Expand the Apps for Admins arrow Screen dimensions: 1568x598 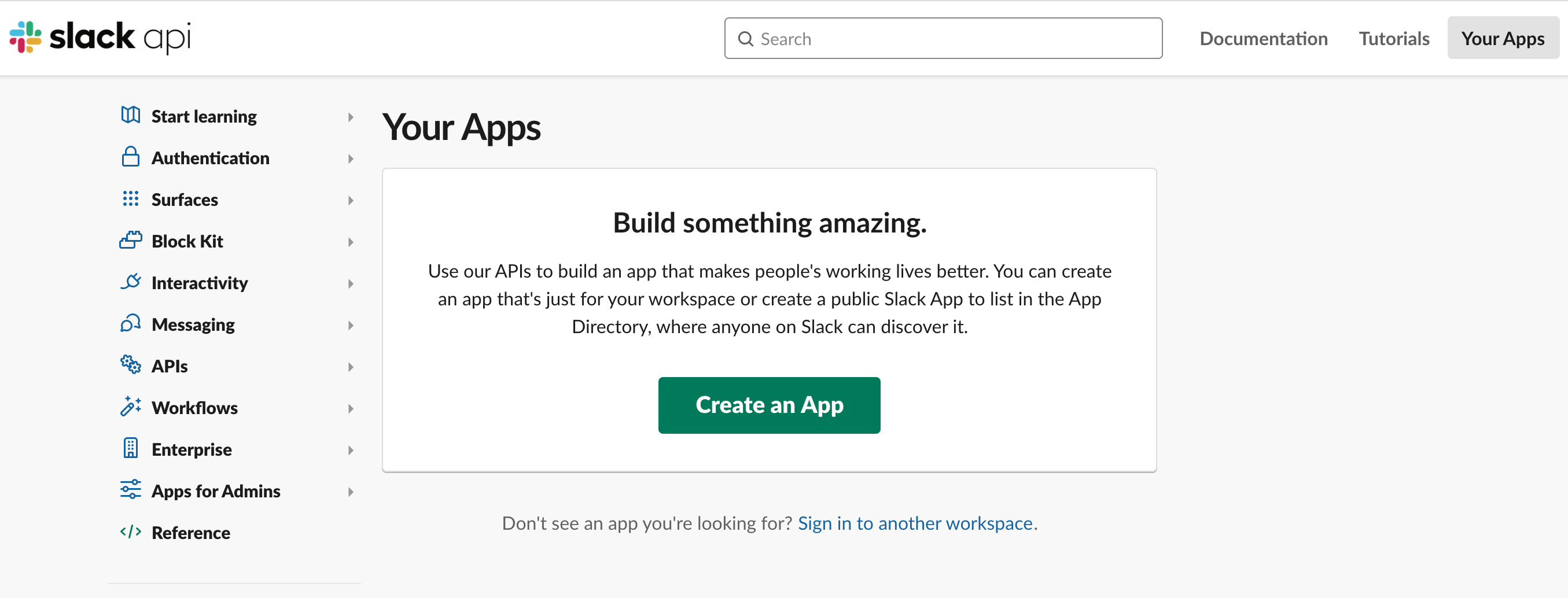pos(351,492)
